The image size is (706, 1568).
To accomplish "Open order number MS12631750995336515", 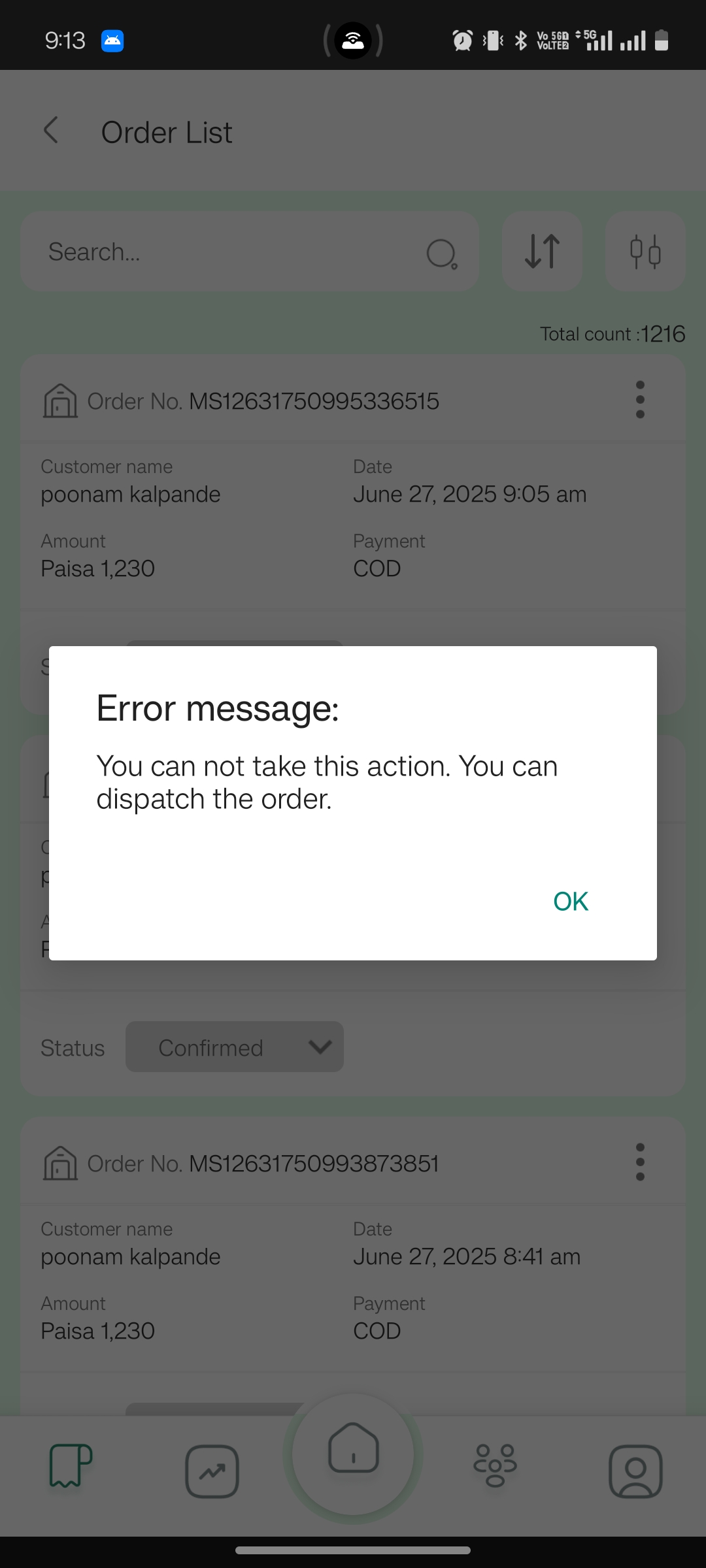I will coord(314,401).
